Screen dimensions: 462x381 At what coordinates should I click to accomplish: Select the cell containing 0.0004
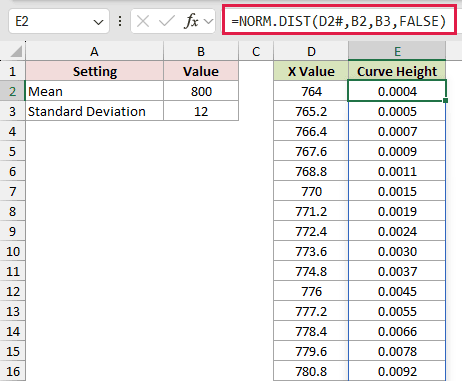(x=397, y=91)
